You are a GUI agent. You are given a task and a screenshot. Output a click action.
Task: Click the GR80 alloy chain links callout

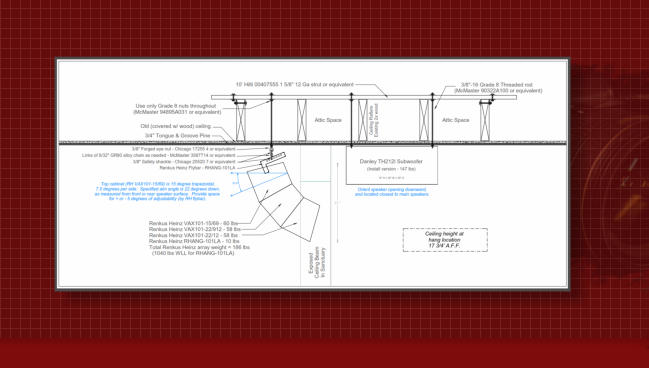pyautogui.click(x=159, y=156)
